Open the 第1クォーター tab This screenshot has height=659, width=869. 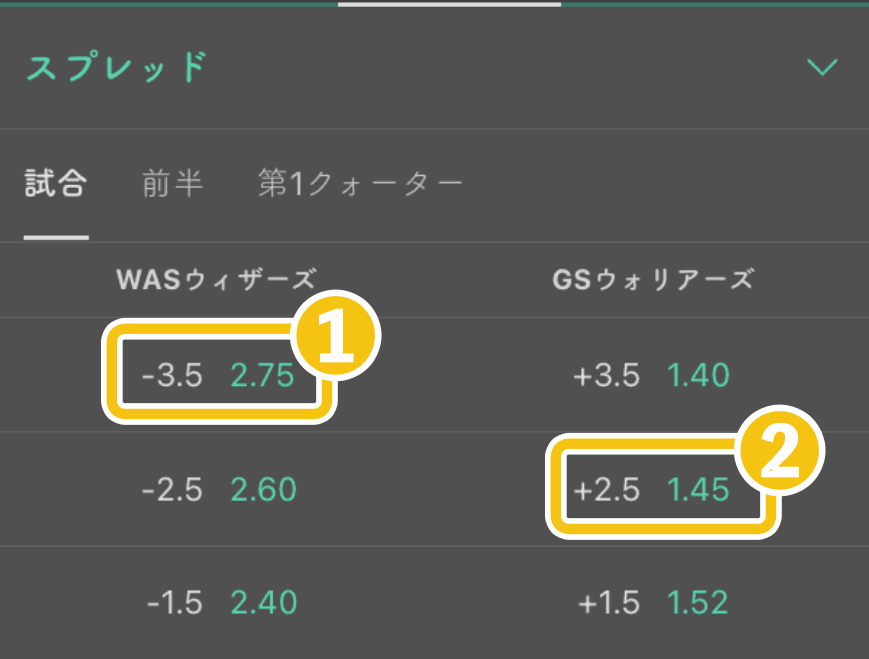(x=360, y=183)
